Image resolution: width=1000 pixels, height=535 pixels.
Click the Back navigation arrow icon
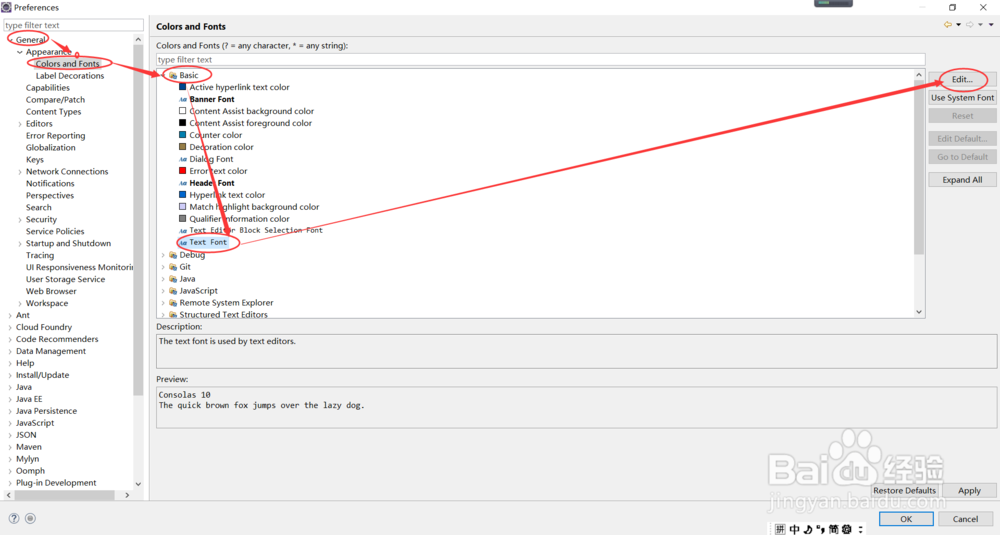tap(948, 25)
